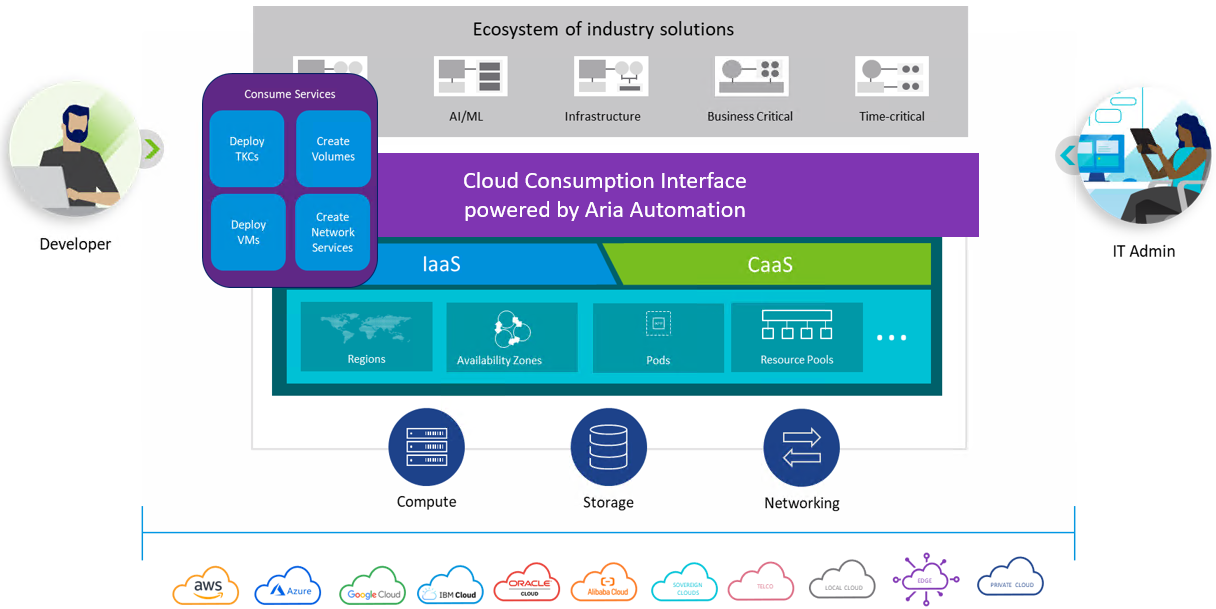Viewport: 1216px width, 609px height.
Task: Click the Compute server icon
Action: [x=427, y=447]
